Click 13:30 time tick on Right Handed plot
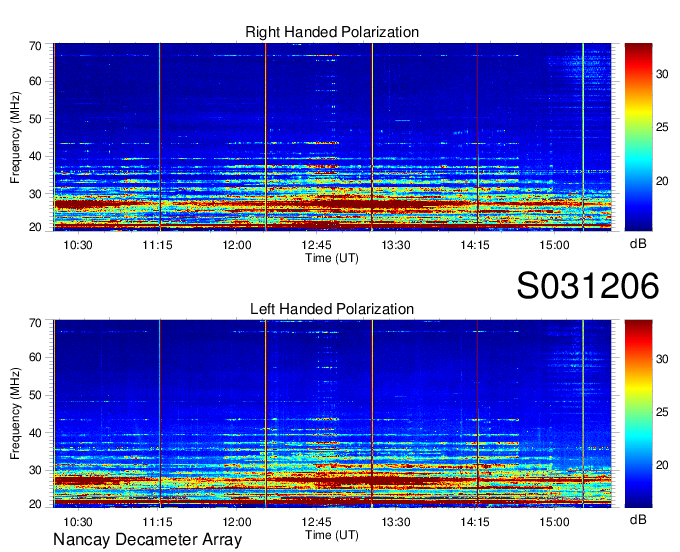Screen dimensions: 680x552 pos(396,245)
